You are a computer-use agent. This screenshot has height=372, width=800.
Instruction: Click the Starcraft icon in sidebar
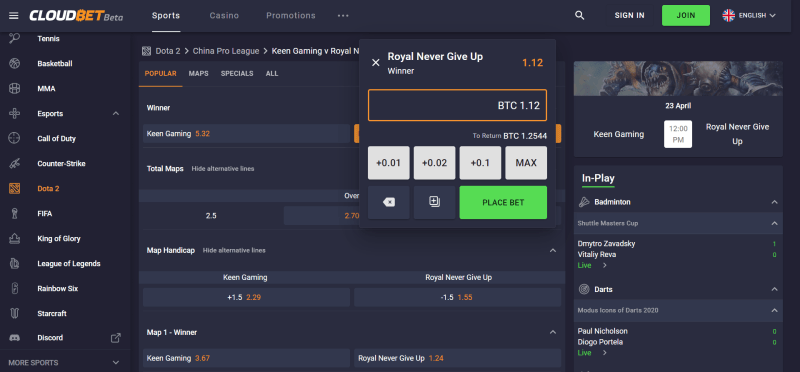pos(14,313)
